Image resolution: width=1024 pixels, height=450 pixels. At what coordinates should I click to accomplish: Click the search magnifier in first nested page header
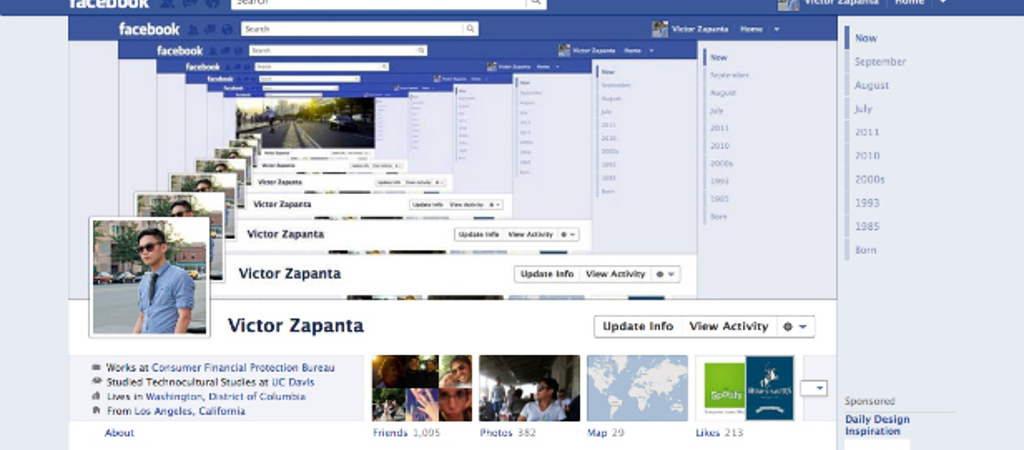470,29
